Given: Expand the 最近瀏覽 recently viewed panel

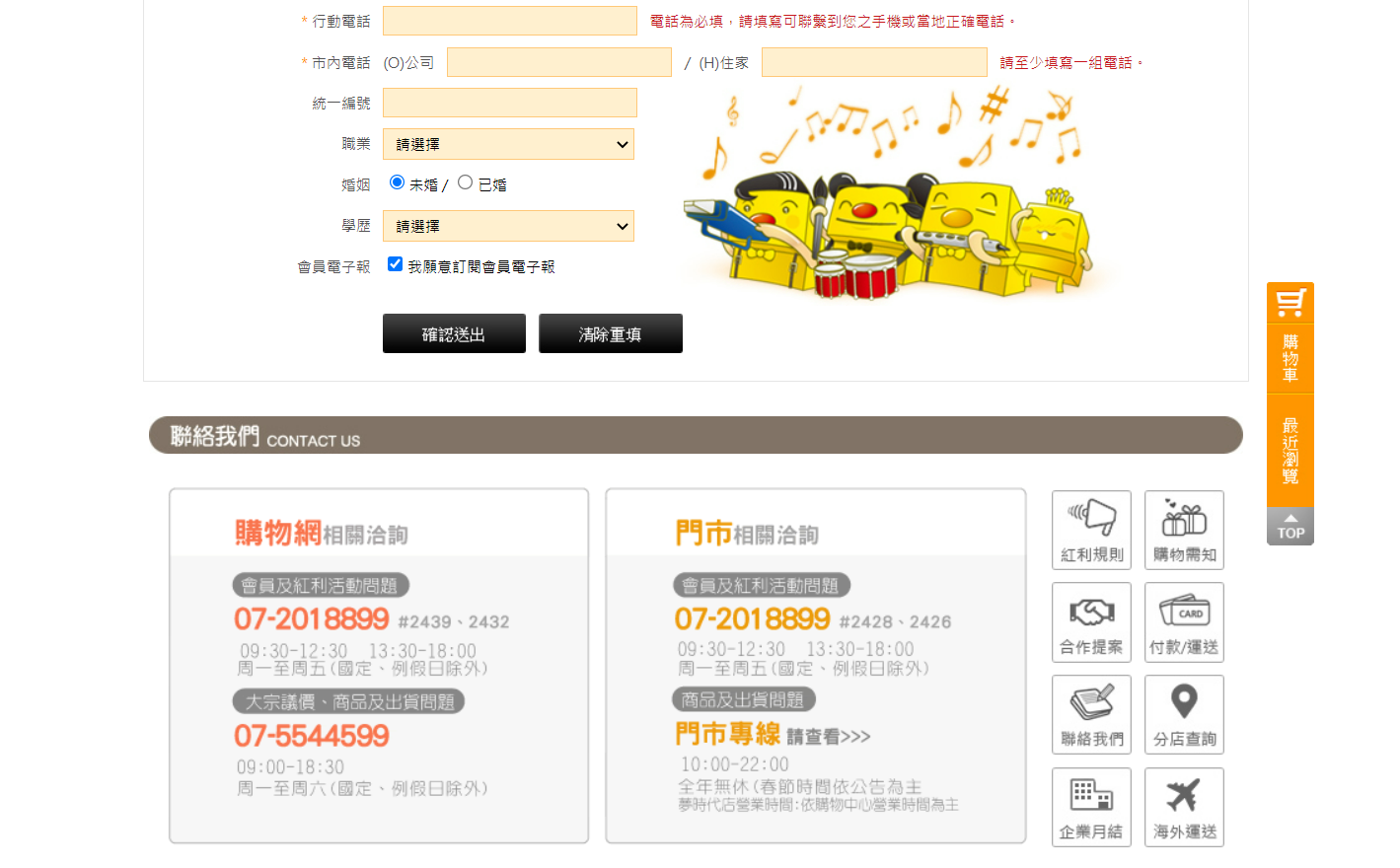Looking at the screenshot, I should tap(1289, 451).
